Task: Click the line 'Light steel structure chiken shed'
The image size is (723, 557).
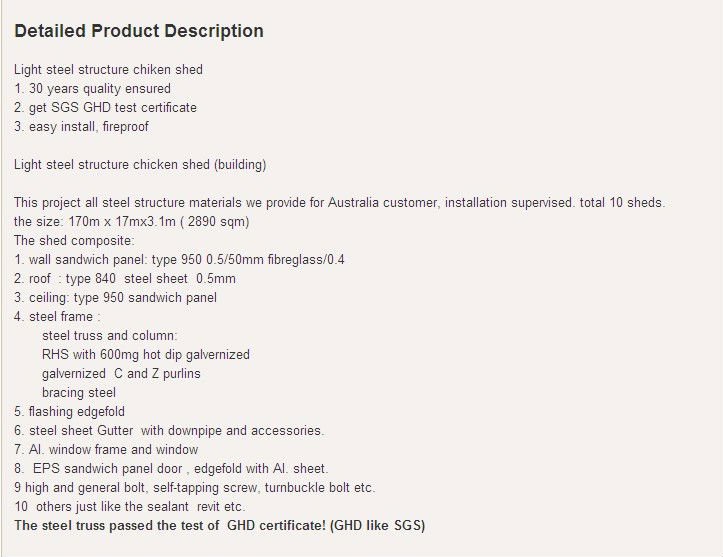Action: coord(108,70)
